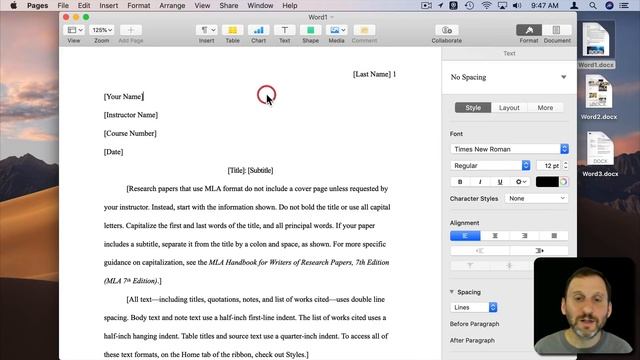Screen dimensions: 640x360
Task: Open the Lines spacing dropdown
Action: [474, 307]
